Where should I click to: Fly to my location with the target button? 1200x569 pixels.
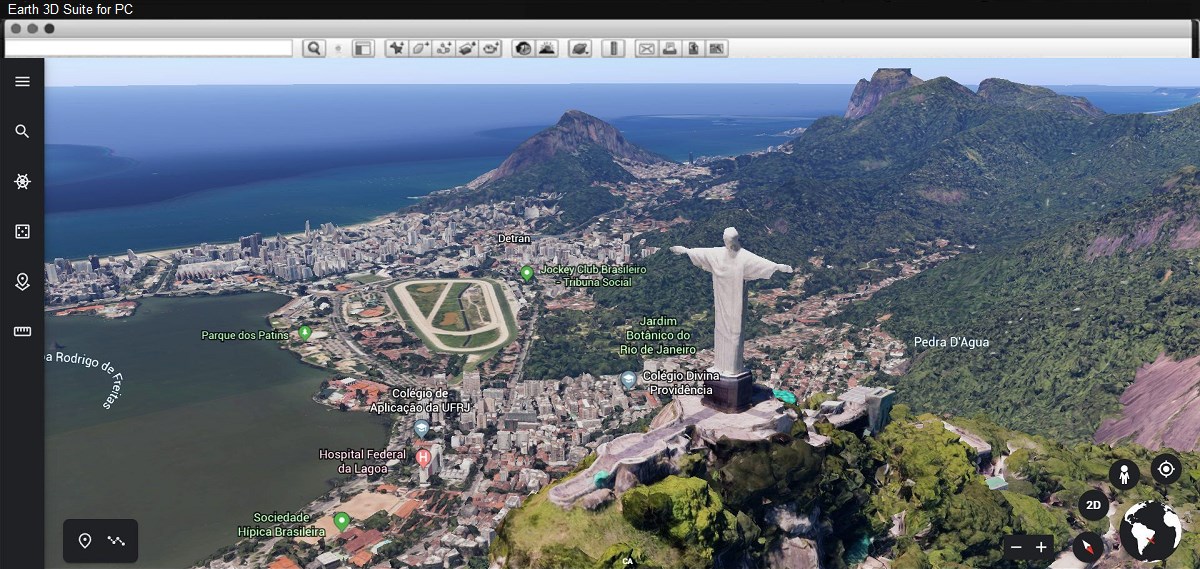[1166, 469]
